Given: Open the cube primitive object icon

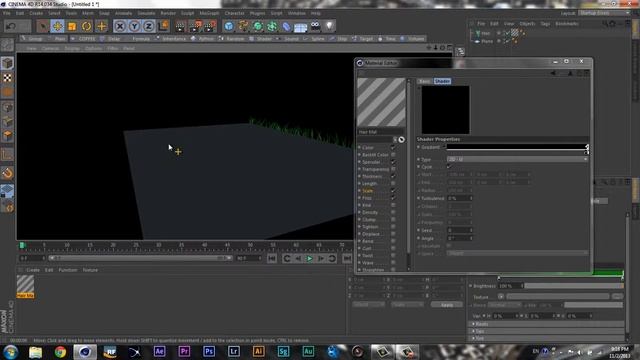Looking at the screenshot, I should pyautogui.click(x=229, y=27).
